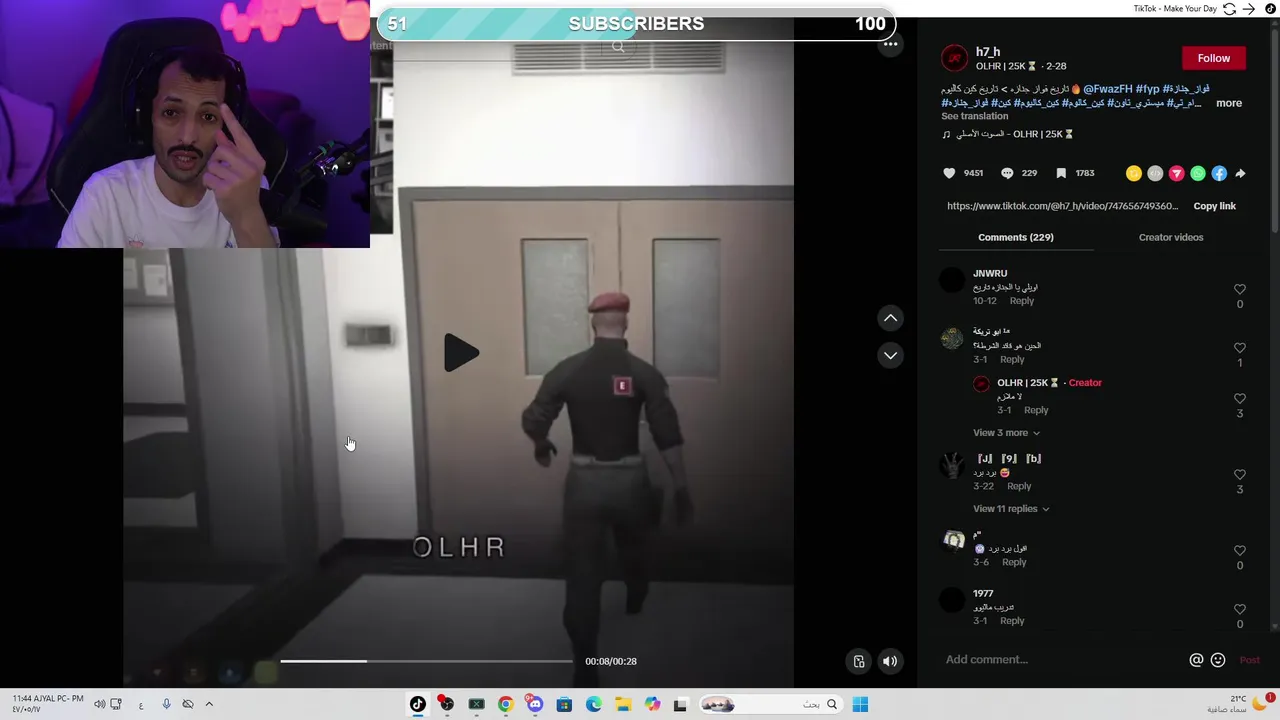Play the paused video using center play button

click(x=461, y=352)
